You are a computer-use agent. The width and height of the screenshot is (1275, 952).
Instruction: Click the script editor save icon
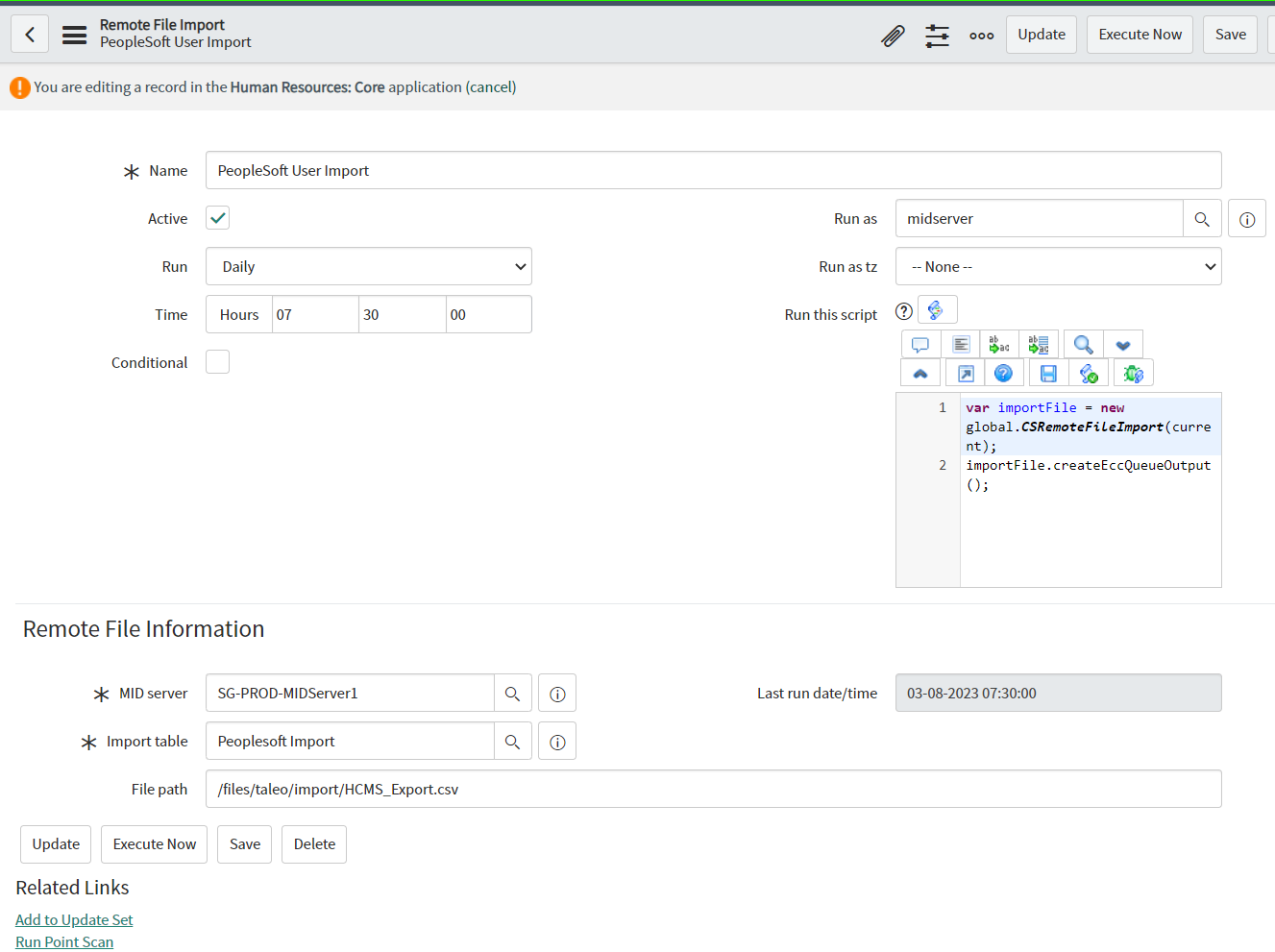tap(1048, 374)
